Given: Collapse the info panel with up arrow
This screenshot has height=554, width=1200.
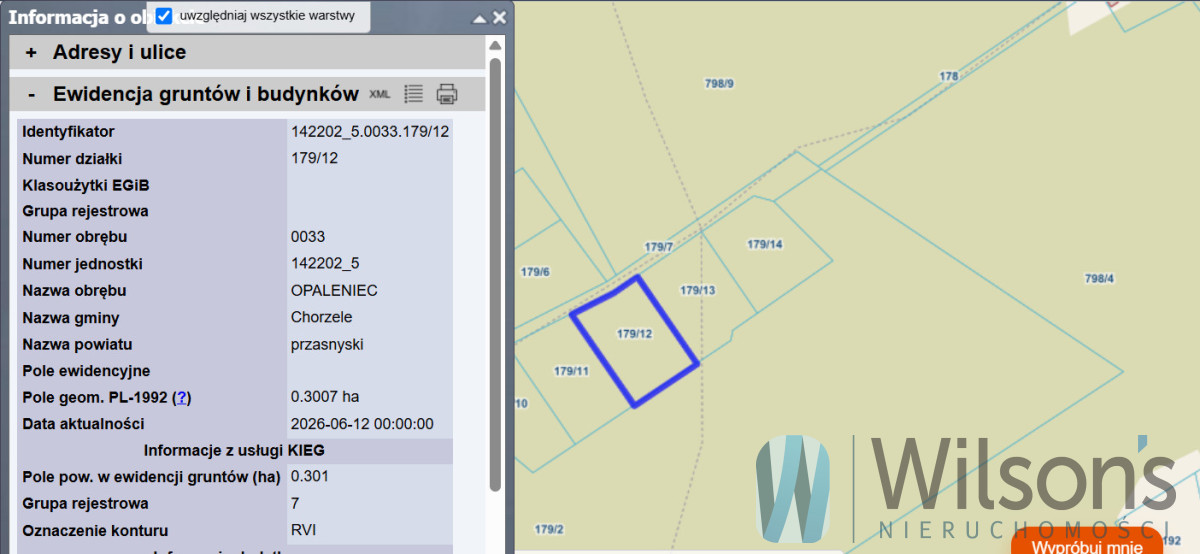Looking at the screenshot, I should 480,18.
